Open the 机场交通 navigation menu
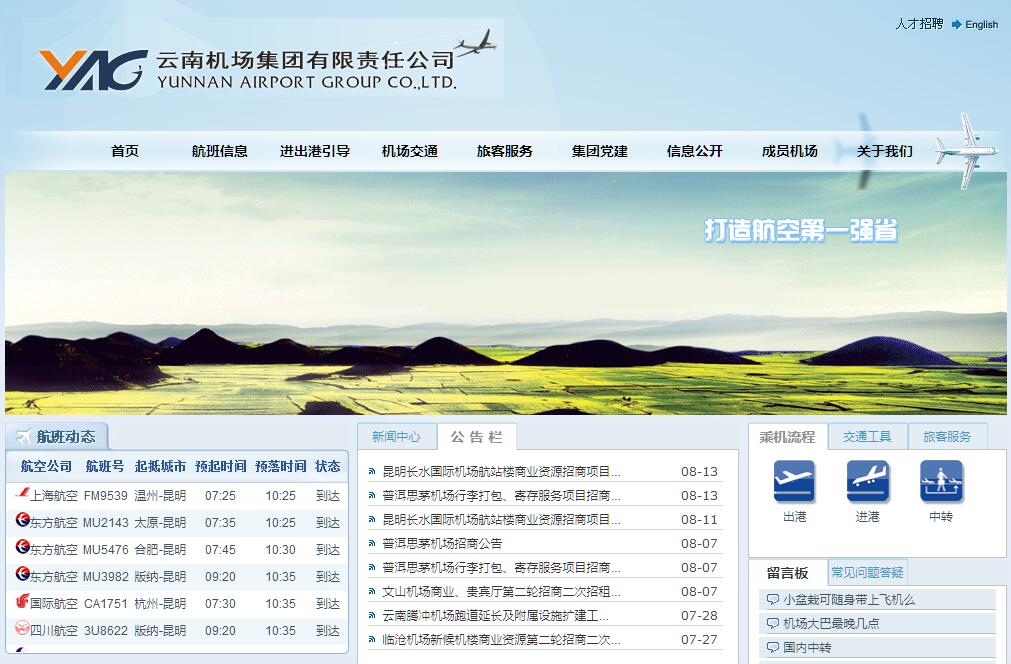The image size is (1011, 664). point(410,152)
